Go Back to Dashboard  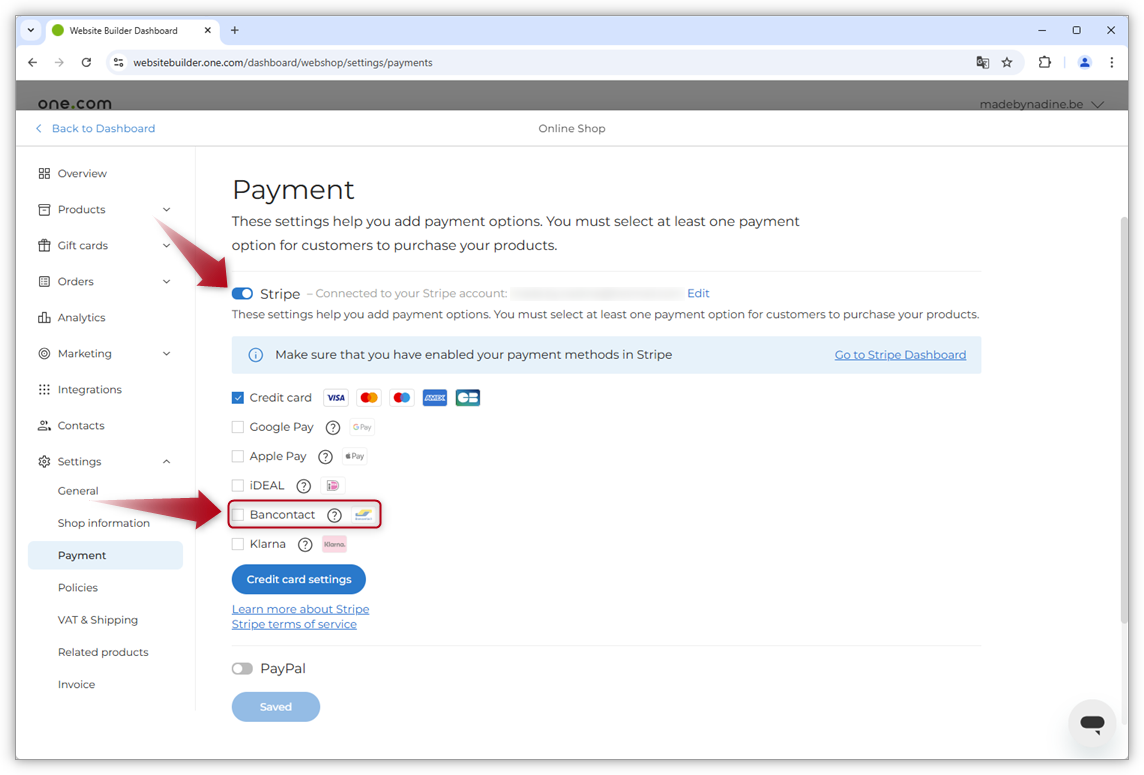point(96,128)
